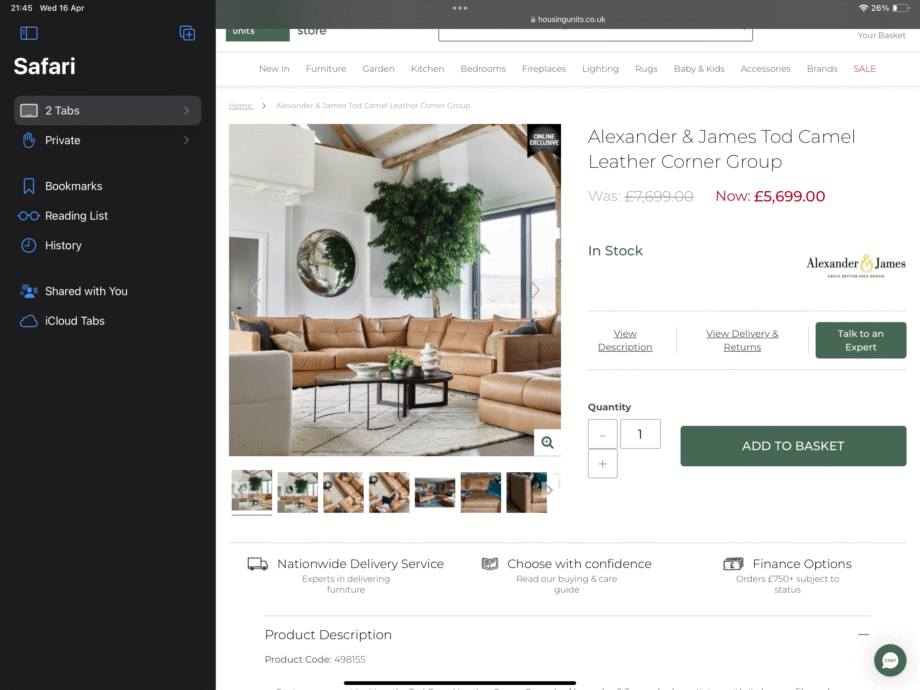Click View Delivery & Returns link

coord(742,340)
